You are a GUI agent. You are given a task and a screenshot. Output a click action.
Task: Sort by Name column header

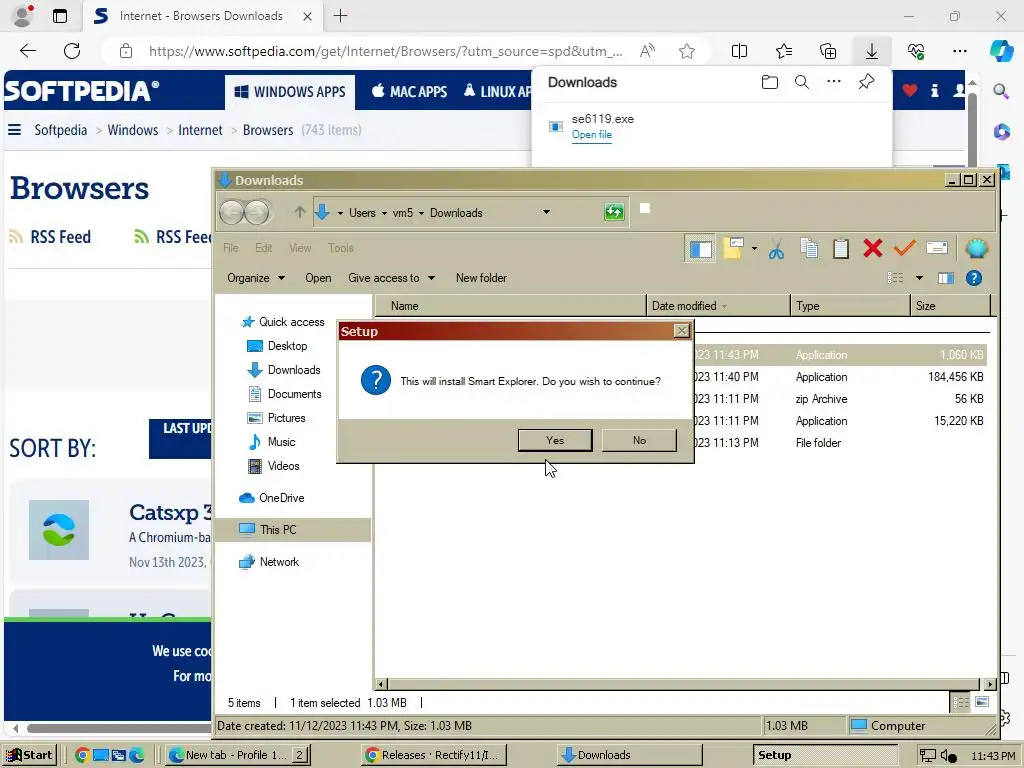tap(510, 306)
